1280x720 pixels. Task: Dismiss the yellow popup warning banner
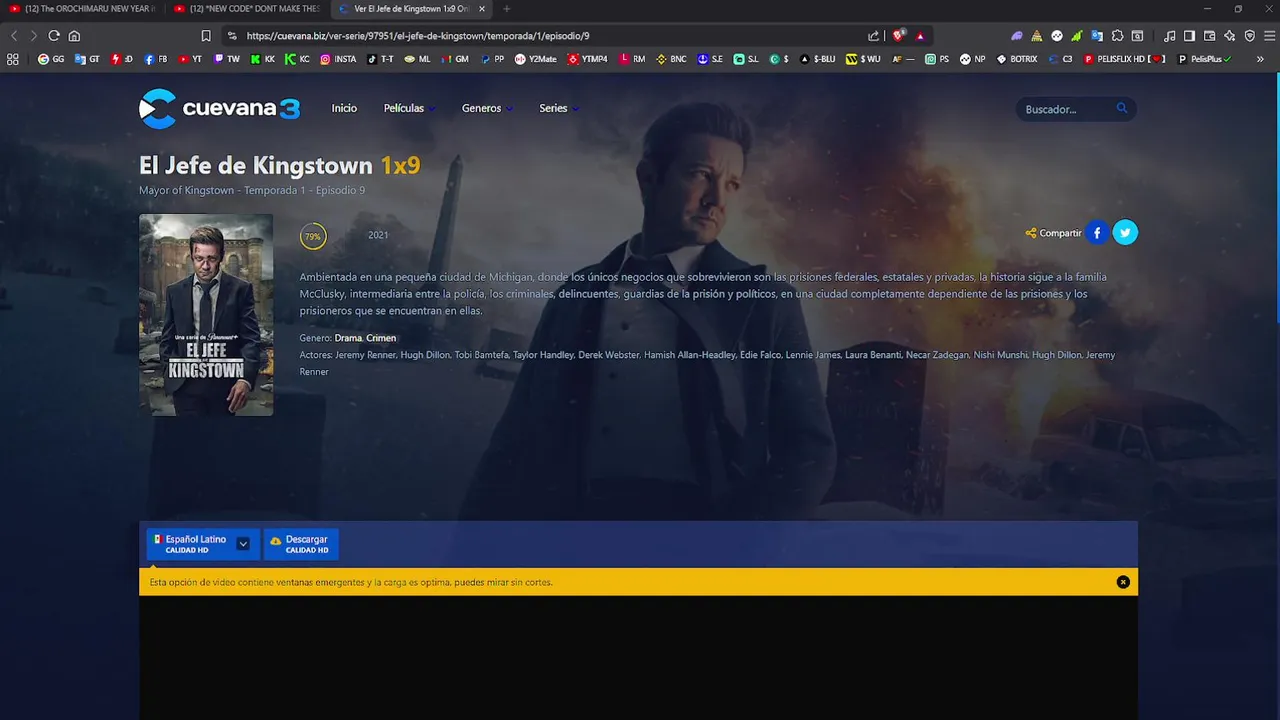click(x=1123, y=582)
